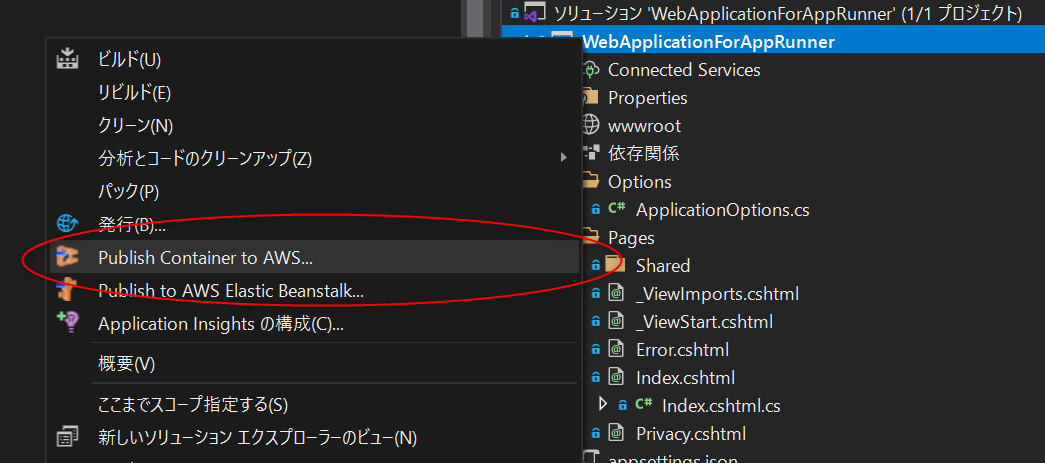Open Error.cshtml file
The height and width of the screenshot is (463, 1045).
(682, 350)
